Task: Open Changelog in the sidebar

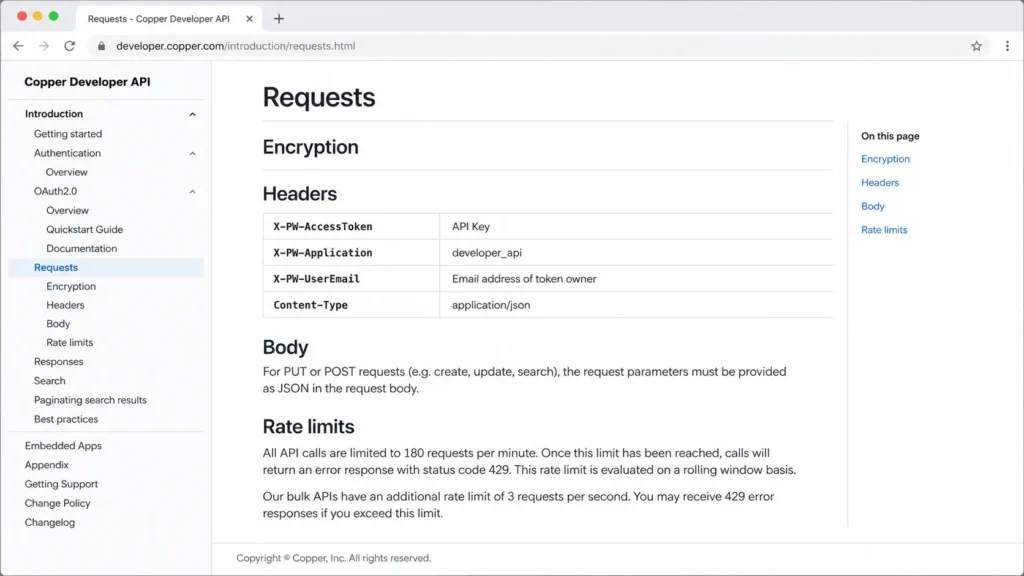Action: tap(50, 522)
